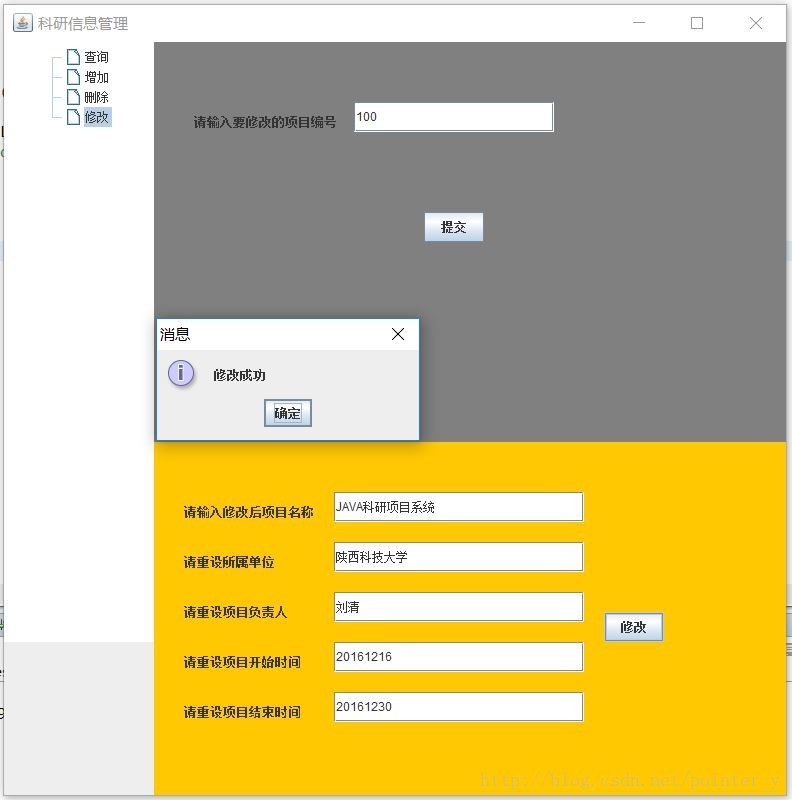Select the 删除 tree node
The width and height of the screenshot is (792, 800).
pyautogui.click(x=96, y=97)
